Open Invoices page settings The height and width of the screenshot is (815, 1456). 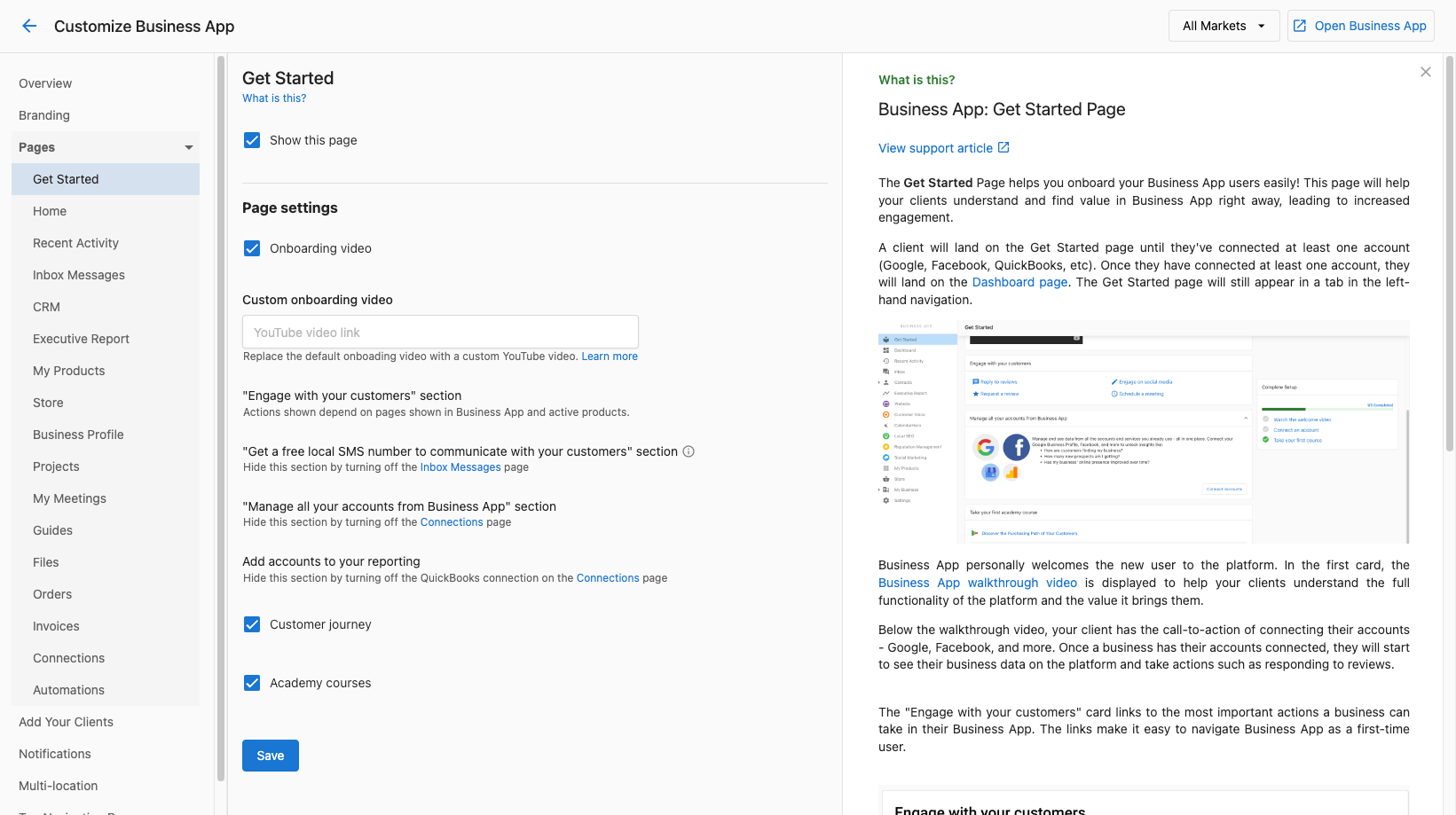point(106,626)
